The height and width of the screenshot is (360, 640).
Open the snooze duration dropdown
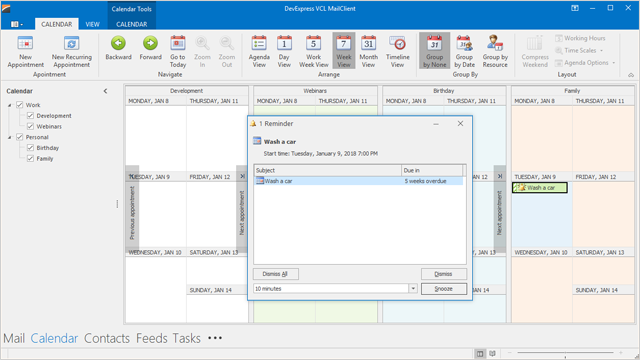(x=413, y=289)
